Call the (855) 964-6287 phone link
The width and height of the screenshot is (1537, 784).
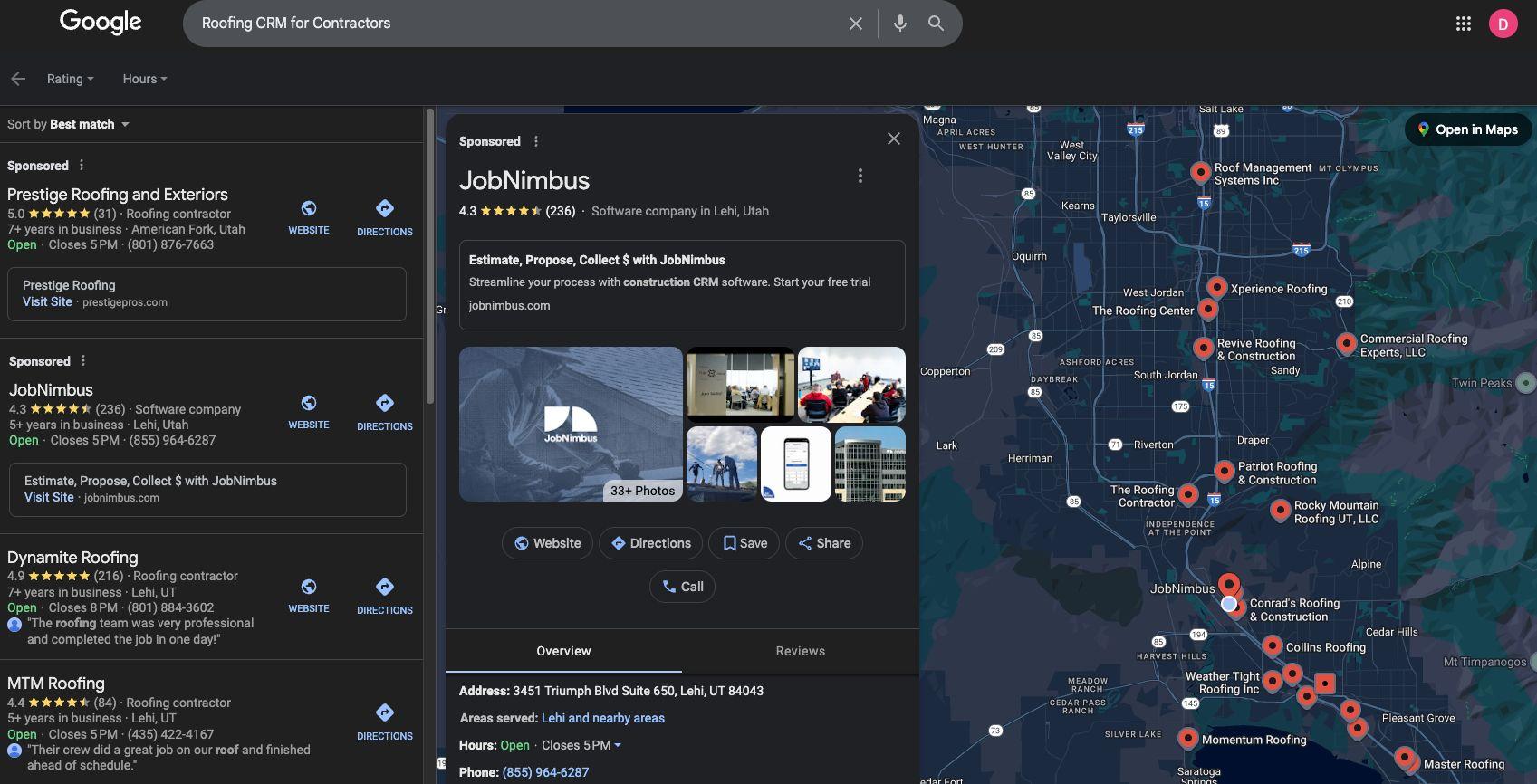pos(545,772)
